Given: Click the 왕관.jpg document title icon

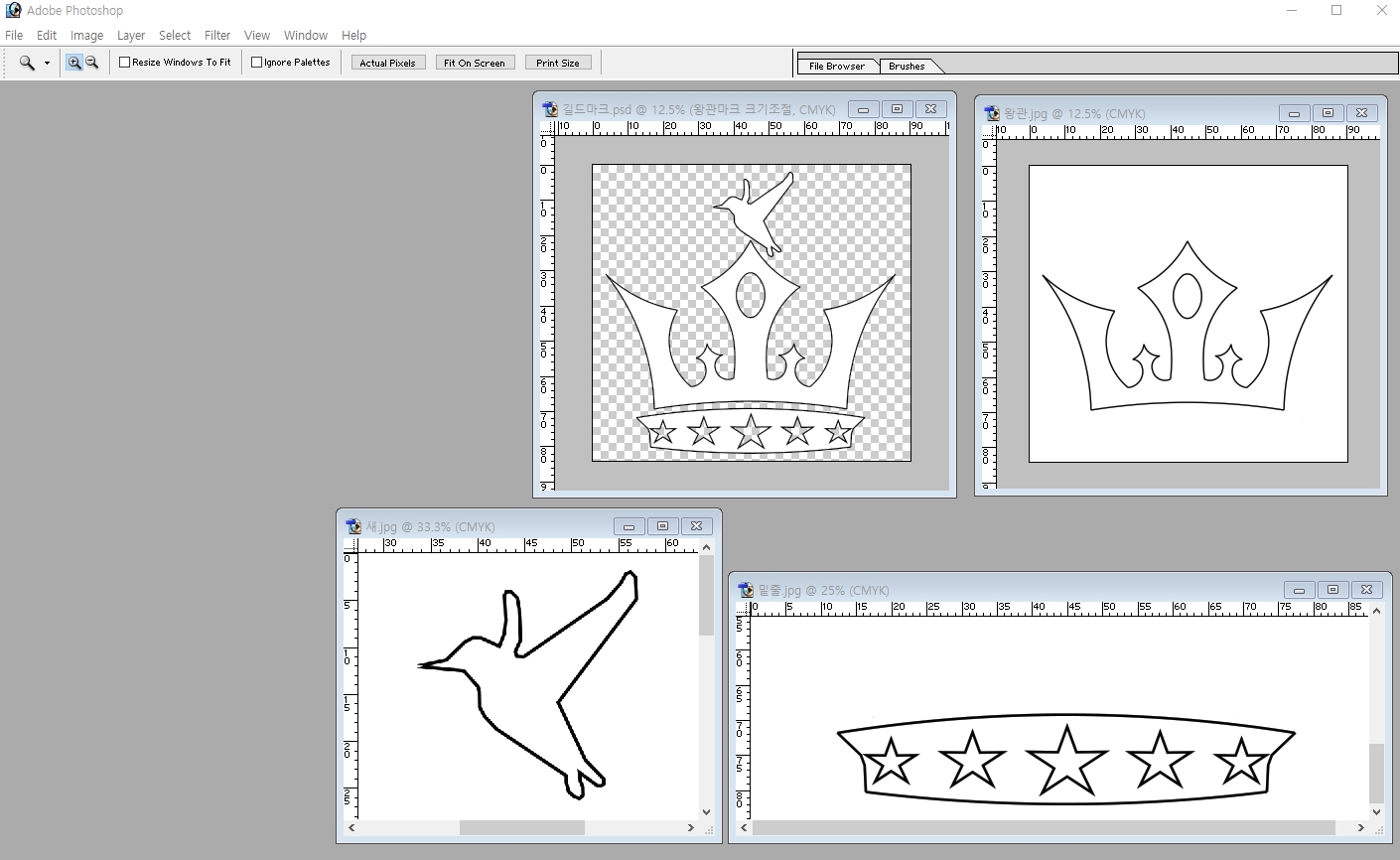Looking at the screenshot, I should pos(992,113).
